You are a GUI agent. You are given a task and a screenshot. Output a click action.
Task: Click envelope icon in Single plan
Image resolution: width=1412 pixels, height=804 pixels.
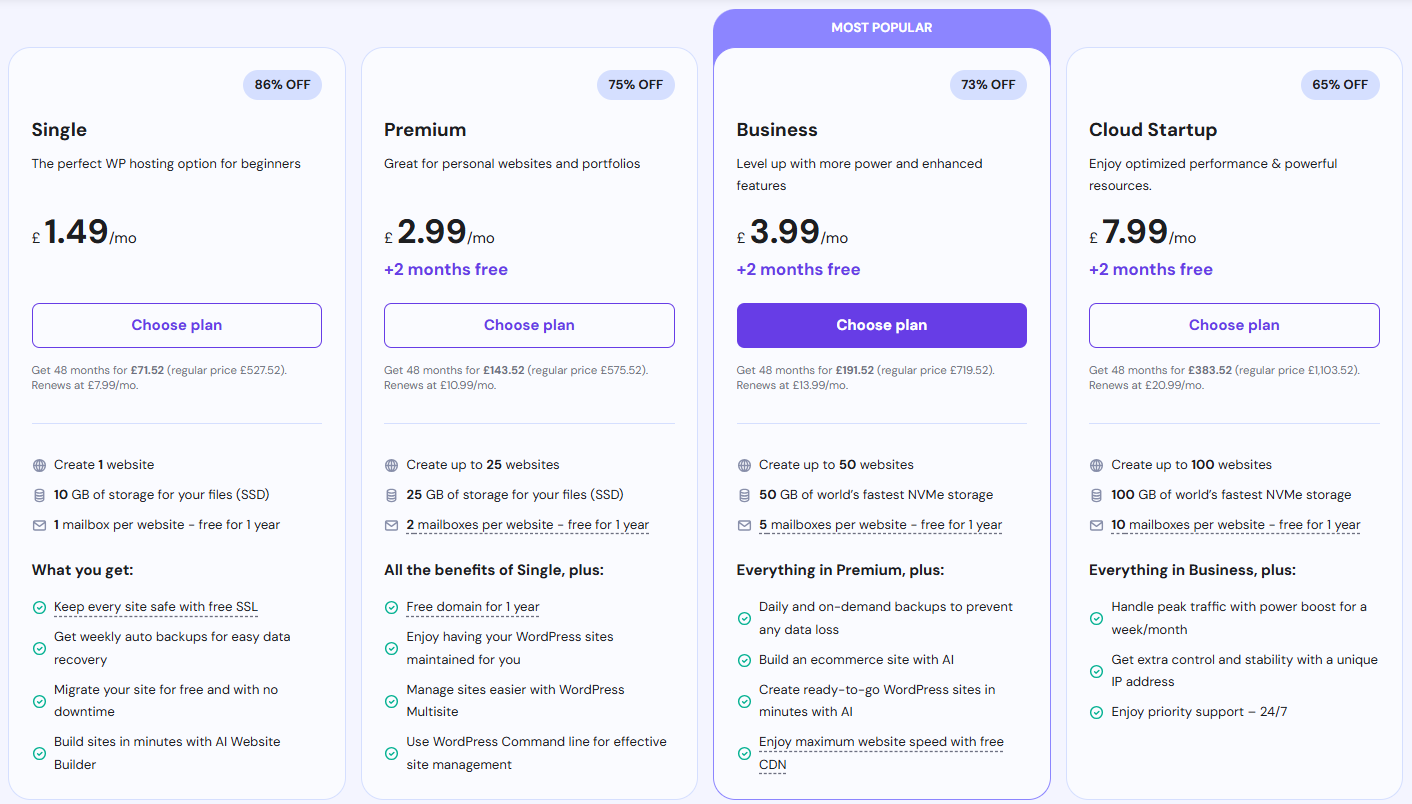coord(40,525)
